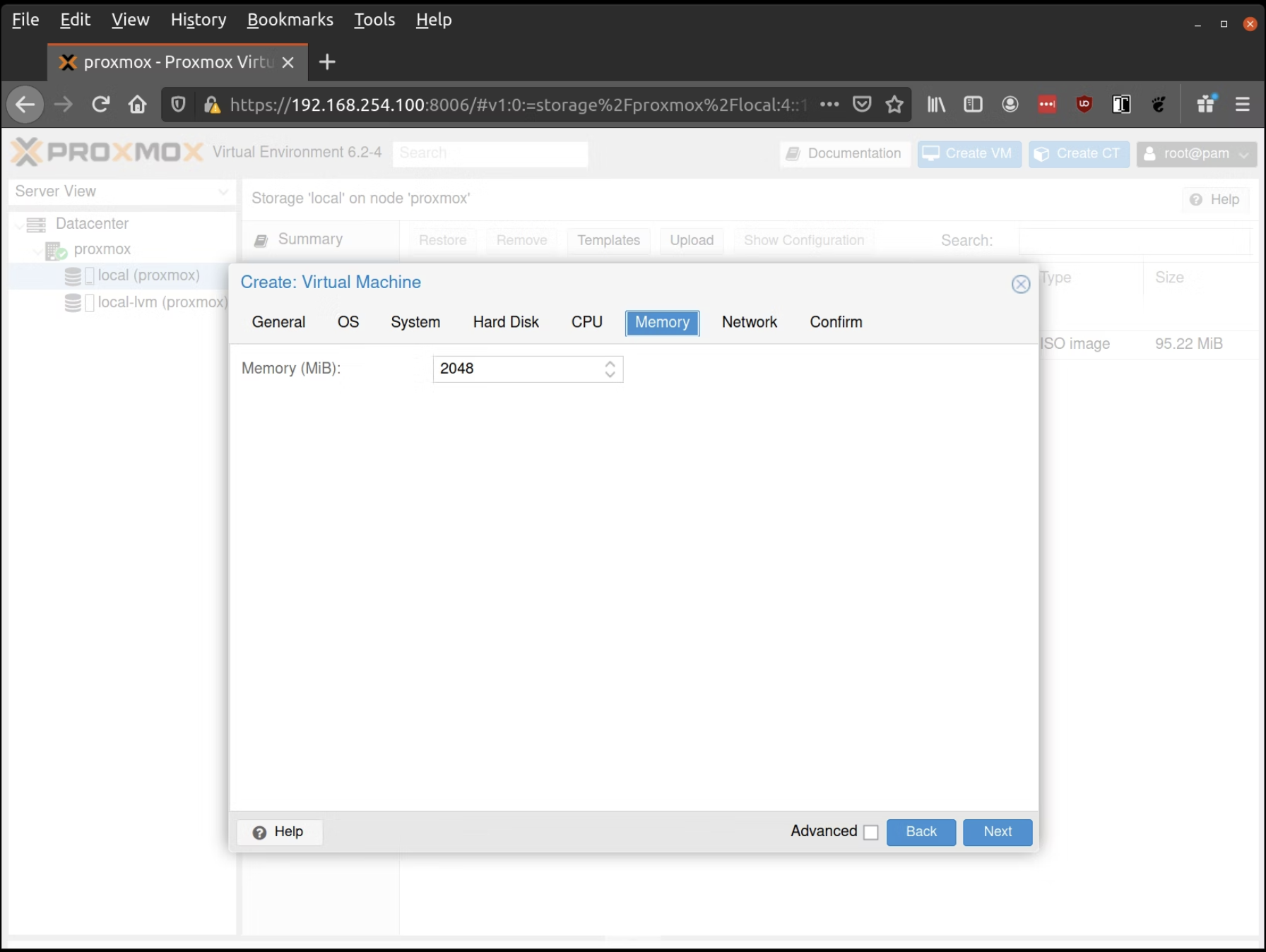This screenshot has width=1266, height=952.
Task: Click the uBlock Origin shield icon
Action: pos(1084,105)
